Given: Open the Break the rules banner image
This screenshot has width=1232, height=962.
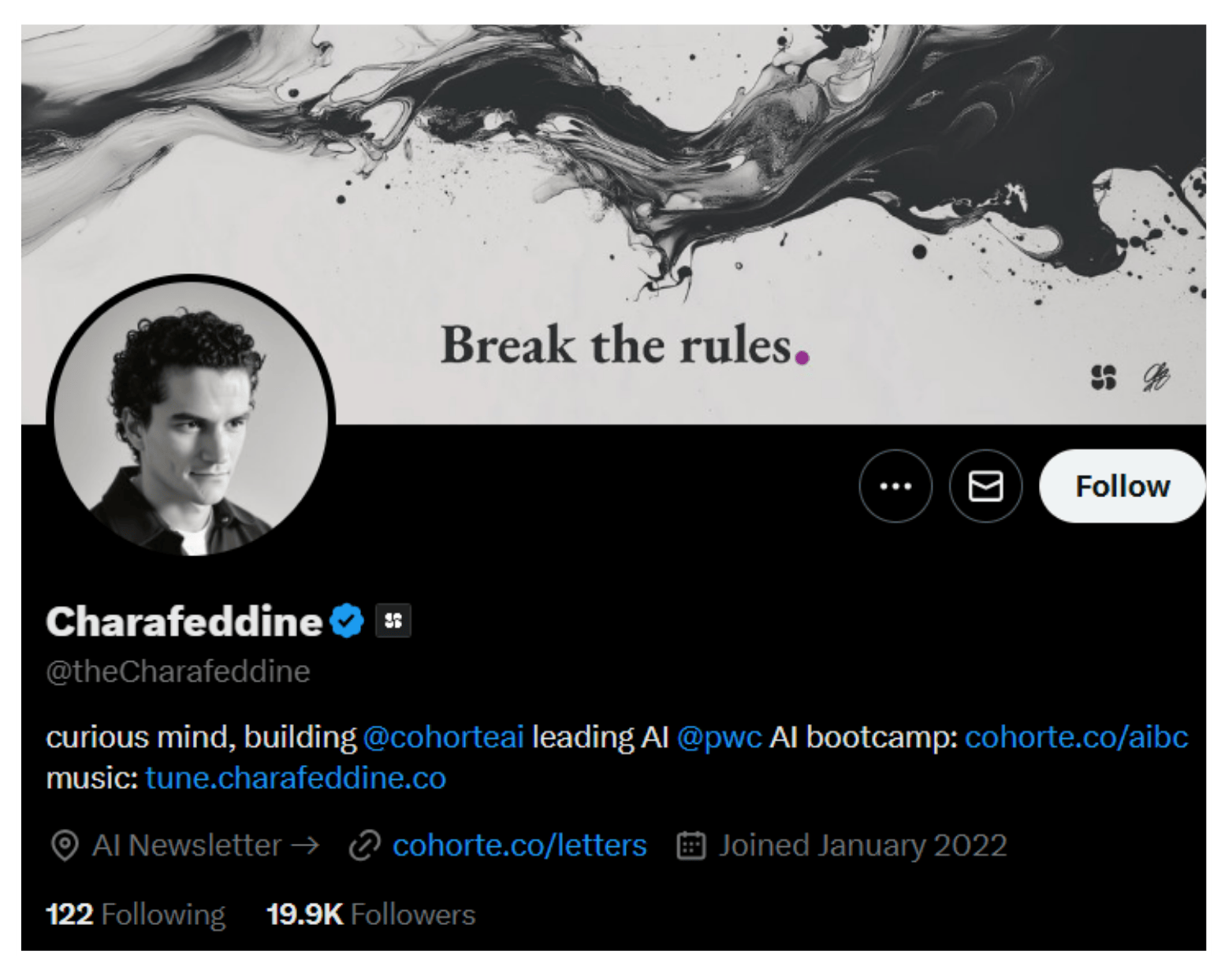Looking at the screenshot, I should click(615, 225).
